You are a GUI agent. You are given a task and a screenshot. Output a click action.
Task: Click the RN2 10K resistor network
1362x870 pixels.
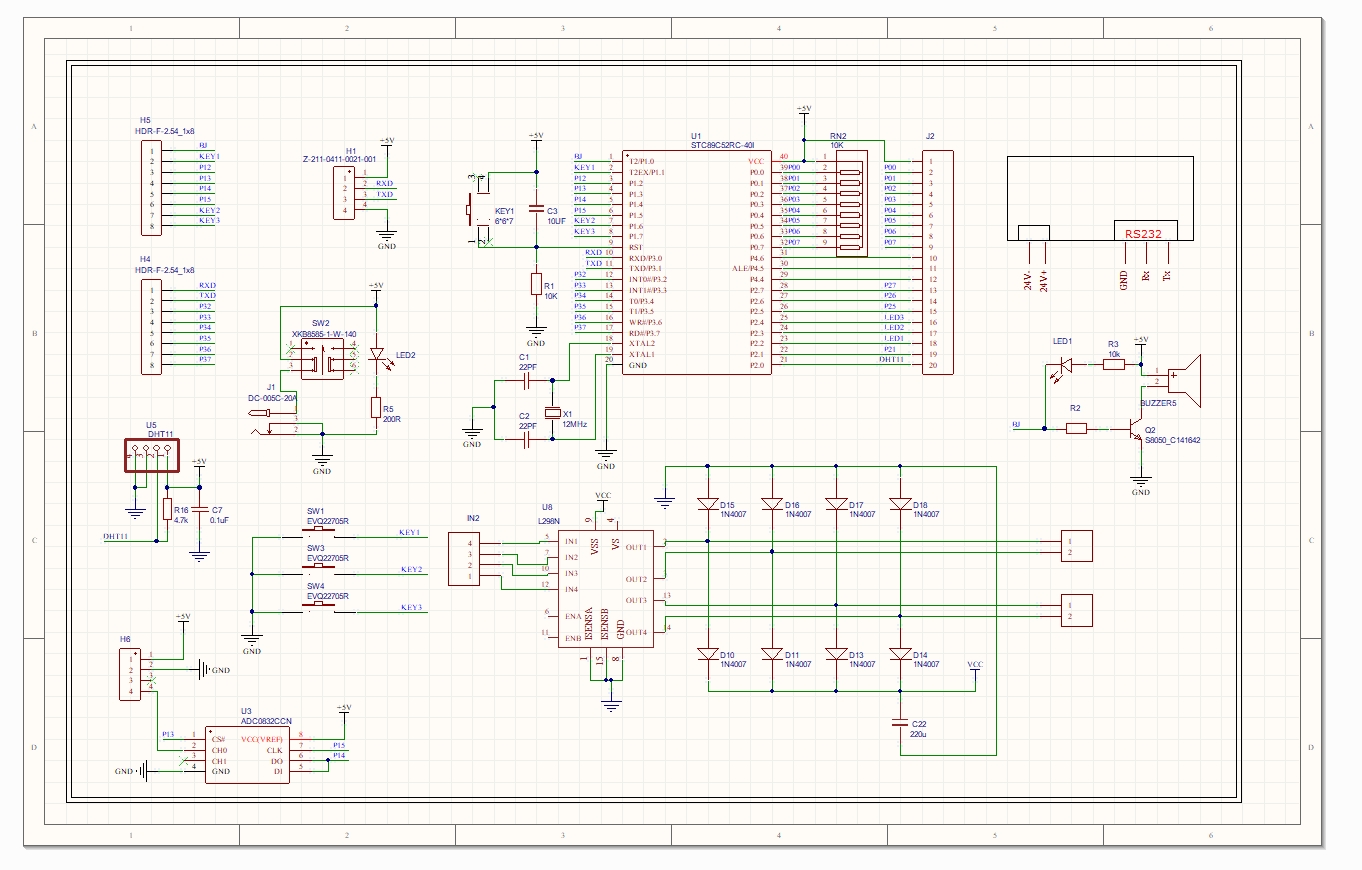(x=849, y=204)
